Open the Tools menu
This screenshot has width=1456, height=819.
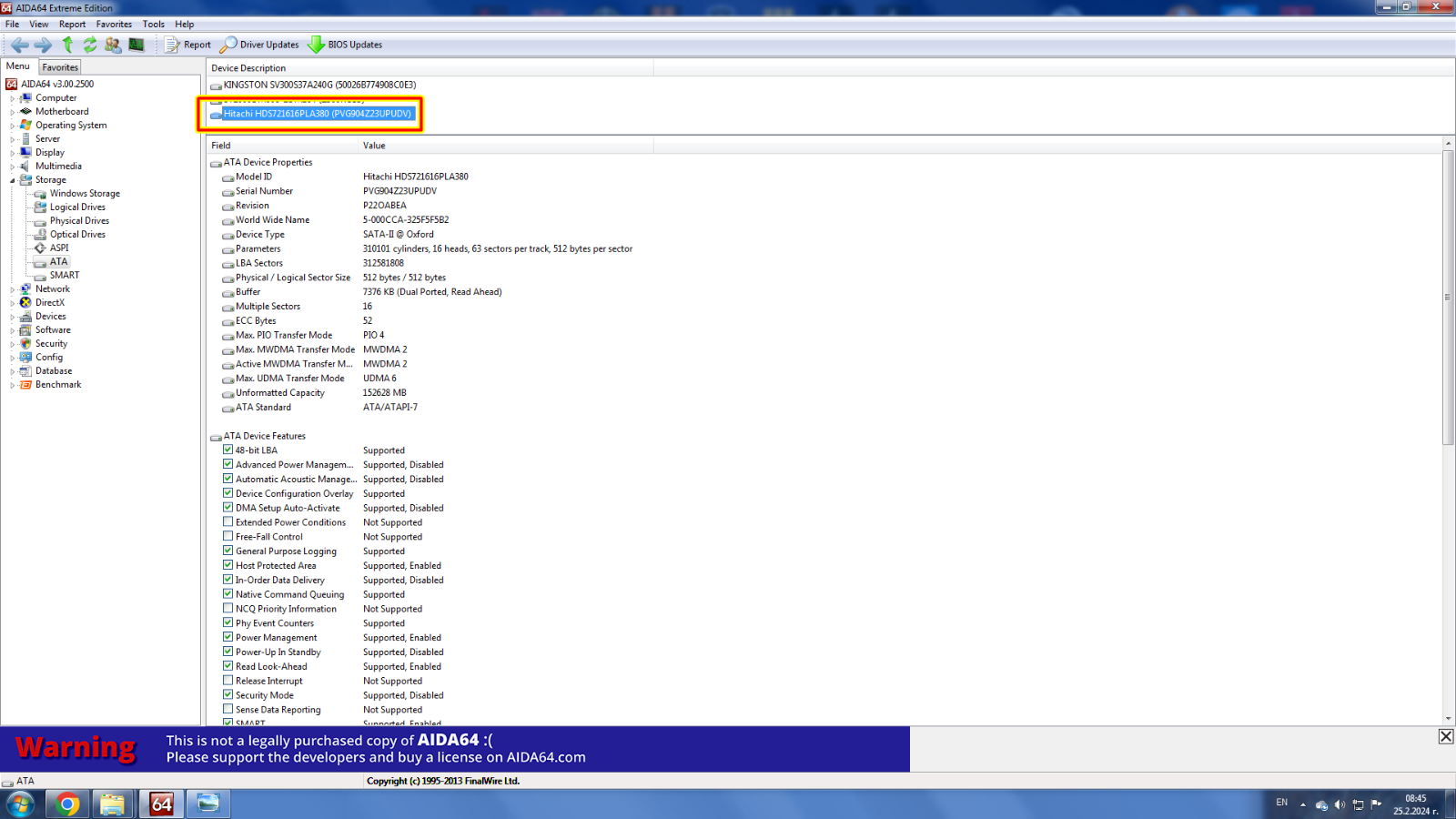[x=154, y=25]
